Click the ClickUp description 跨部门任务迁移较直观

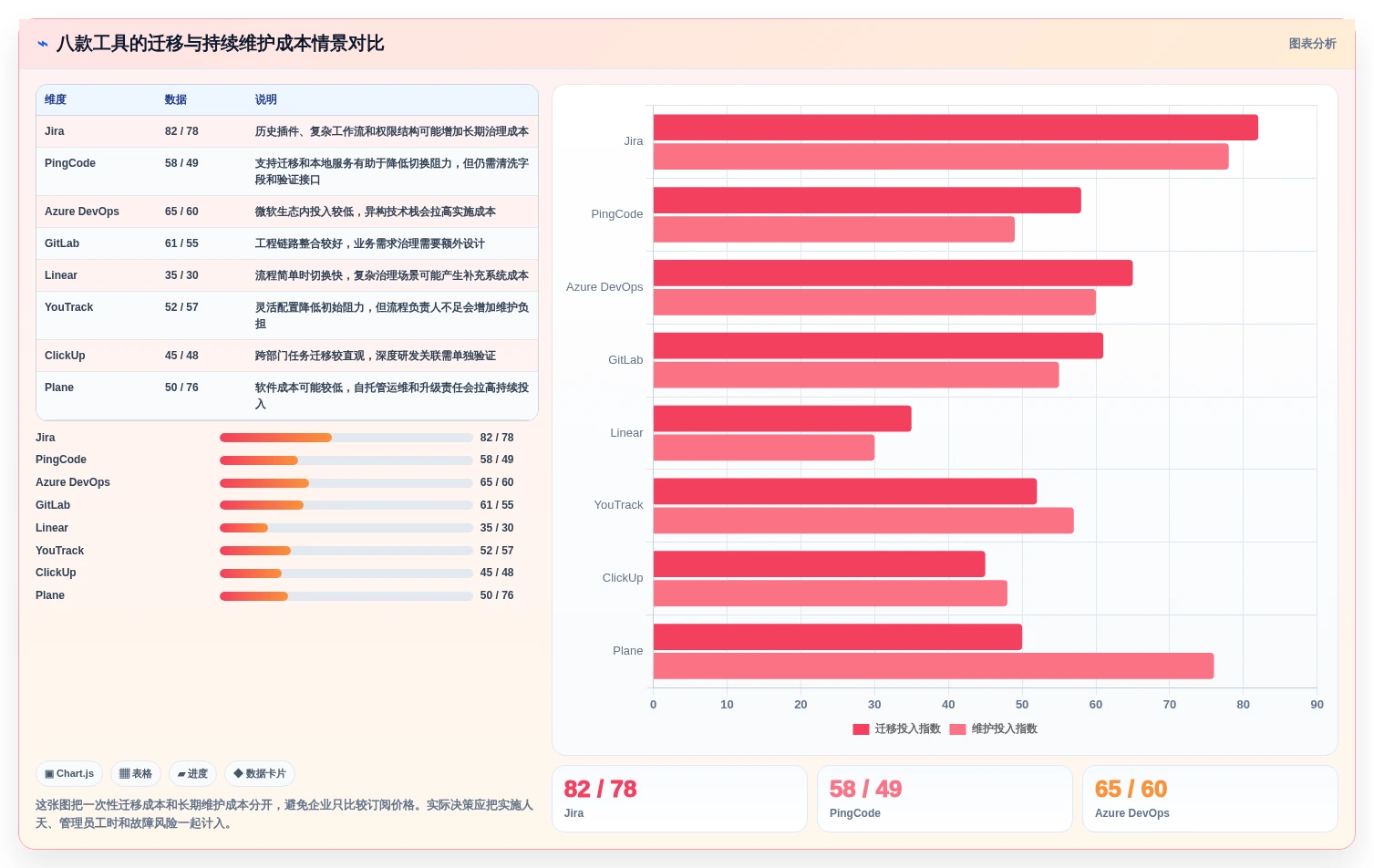376,356
